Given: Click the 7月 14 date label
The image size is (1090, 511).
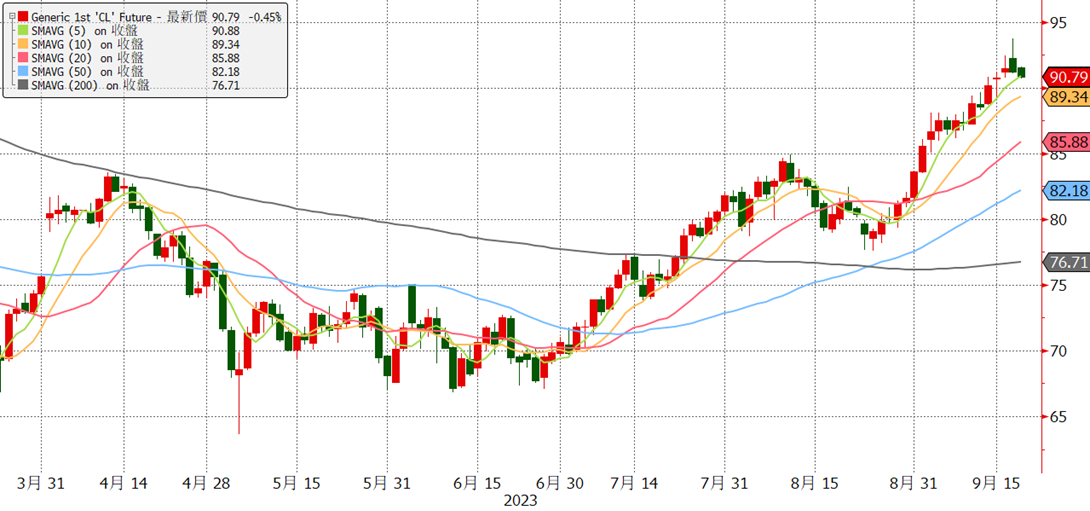Looking at the screenshot, I should pos(635,482).
